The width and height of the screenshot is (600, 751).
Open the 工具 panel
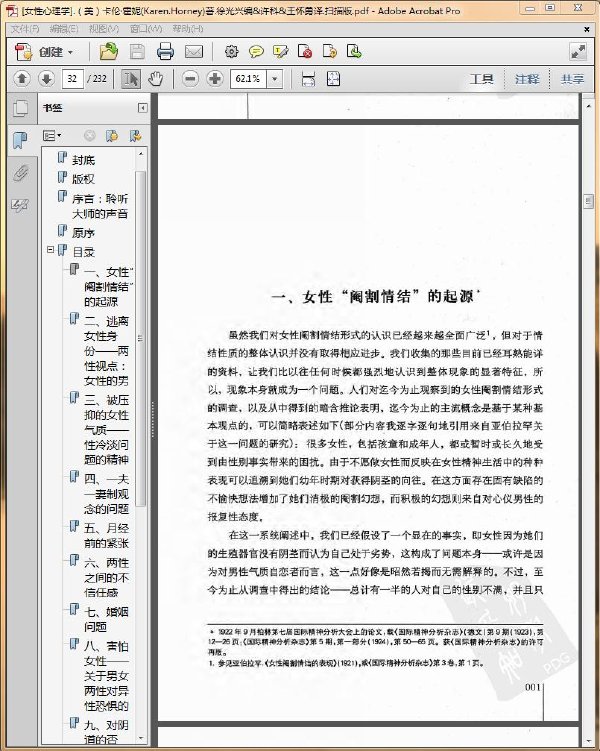(481, 79)
